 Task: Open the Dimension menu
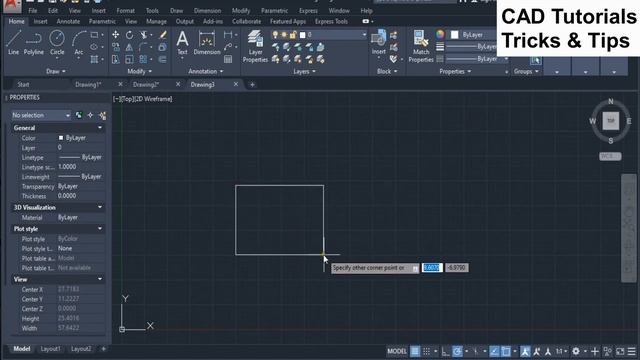click(207, 11)
